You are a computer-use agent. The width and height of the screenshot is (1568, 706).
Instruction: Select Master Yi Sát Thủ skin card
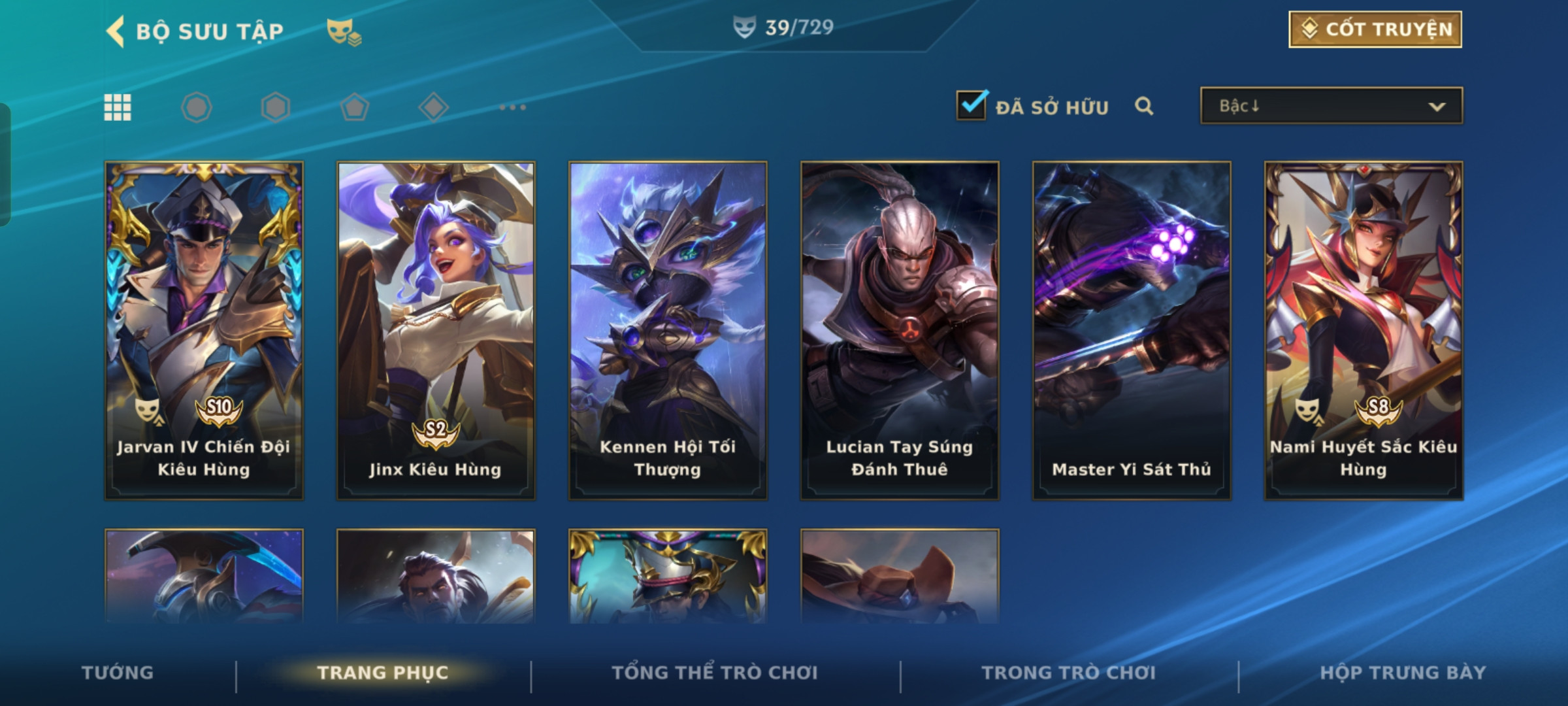(1132, 331)
